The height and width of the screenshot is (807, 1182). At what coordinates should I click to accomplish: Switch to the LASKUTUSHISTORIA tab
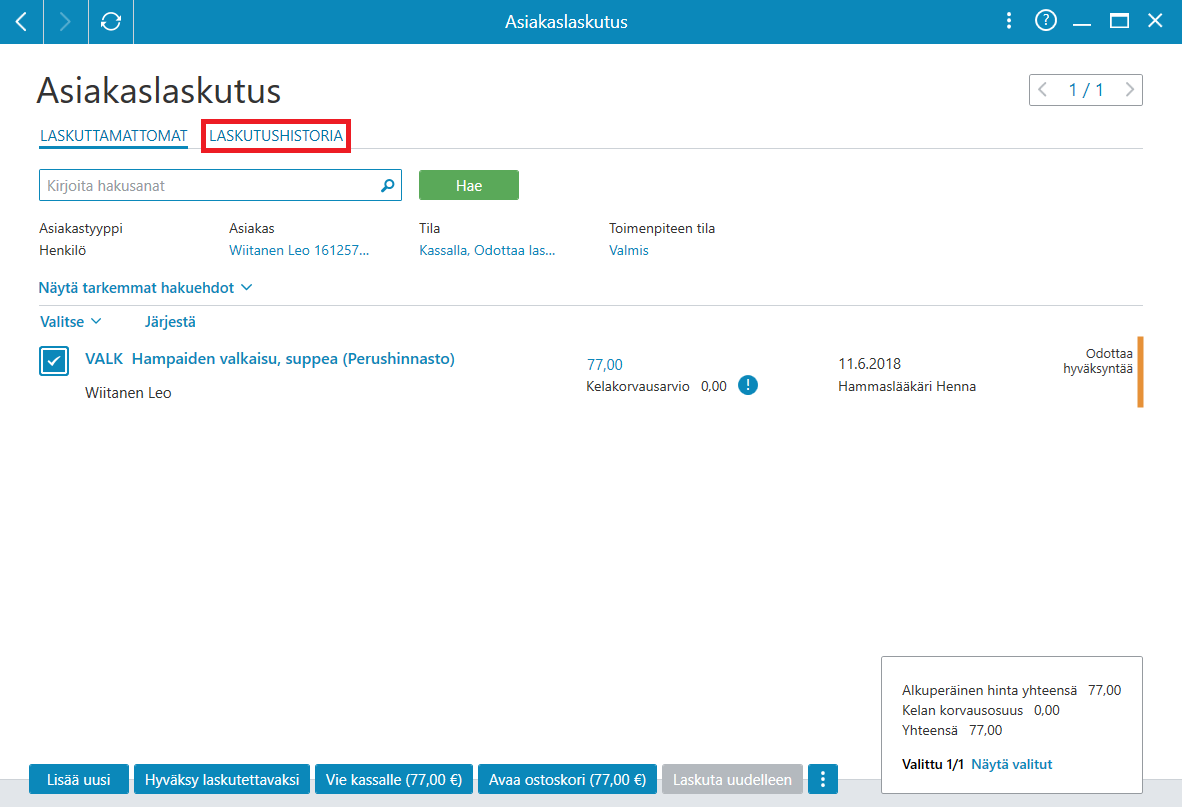point(276,136)
